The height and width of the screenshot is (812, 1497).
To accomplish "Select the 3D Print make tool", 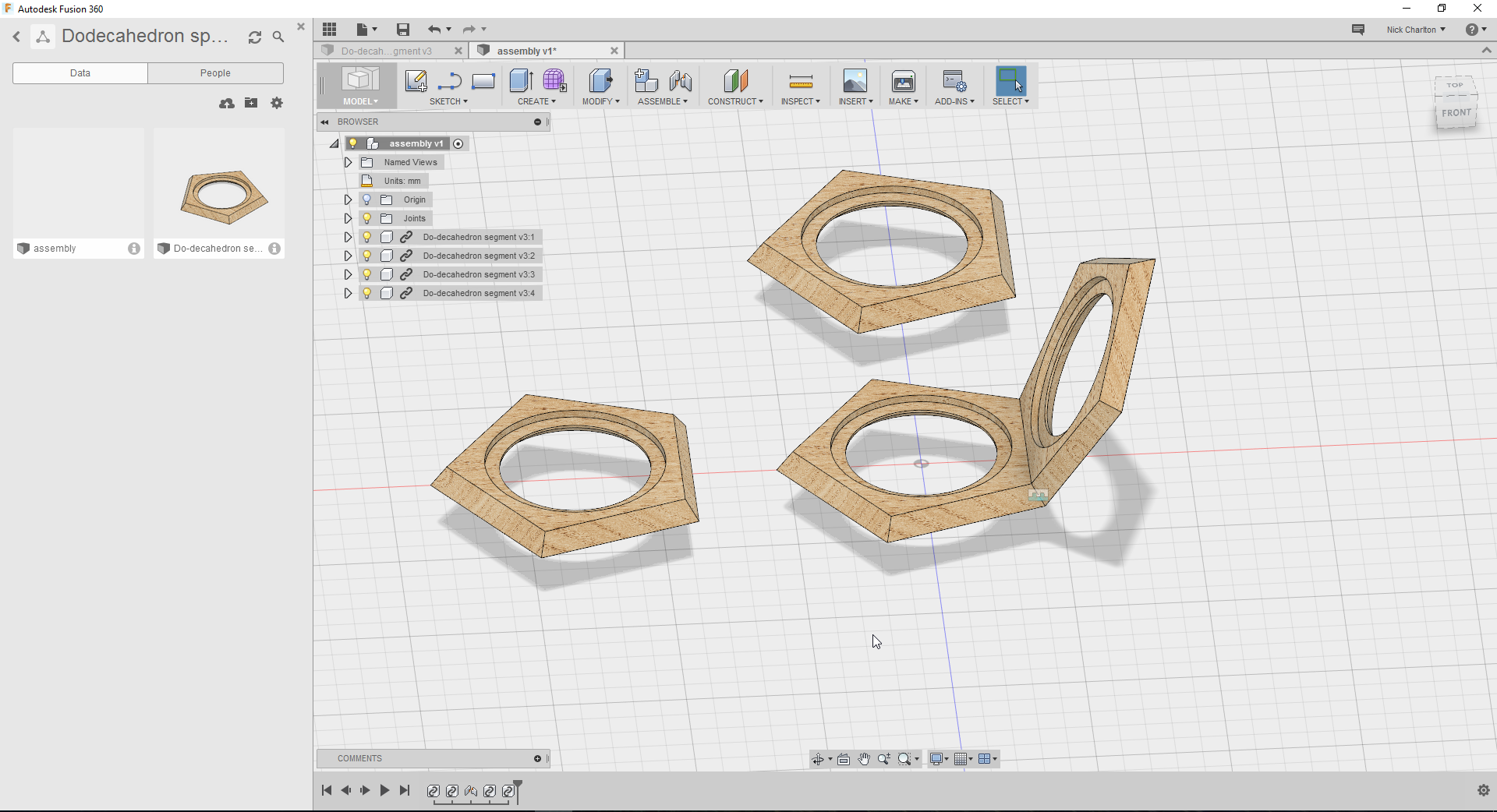I will pos(903,81).
